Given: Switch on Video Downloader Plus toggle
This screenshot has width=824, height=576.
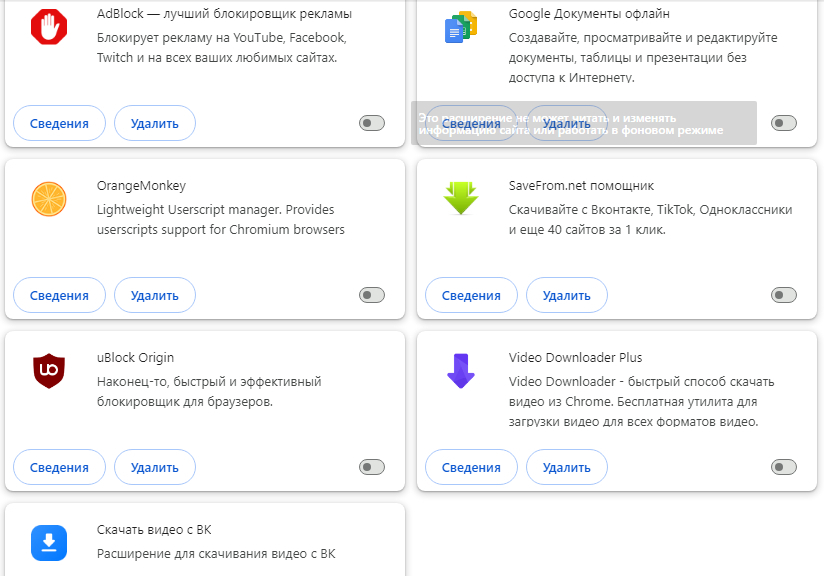Looking at the screenshot, I should [784, 467].
